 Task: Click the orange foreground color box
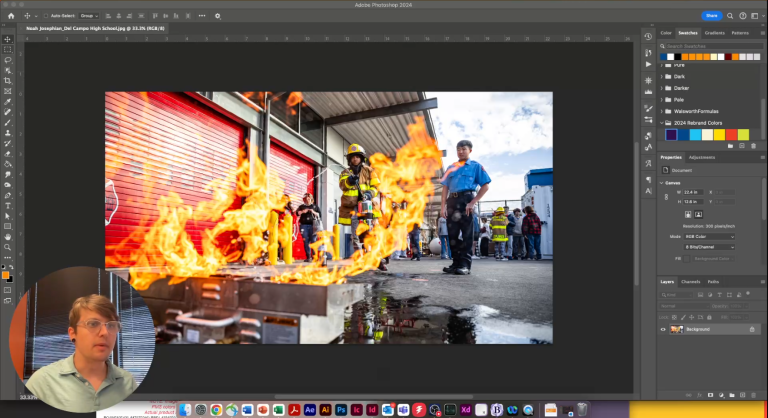click(x=5, y=275)
